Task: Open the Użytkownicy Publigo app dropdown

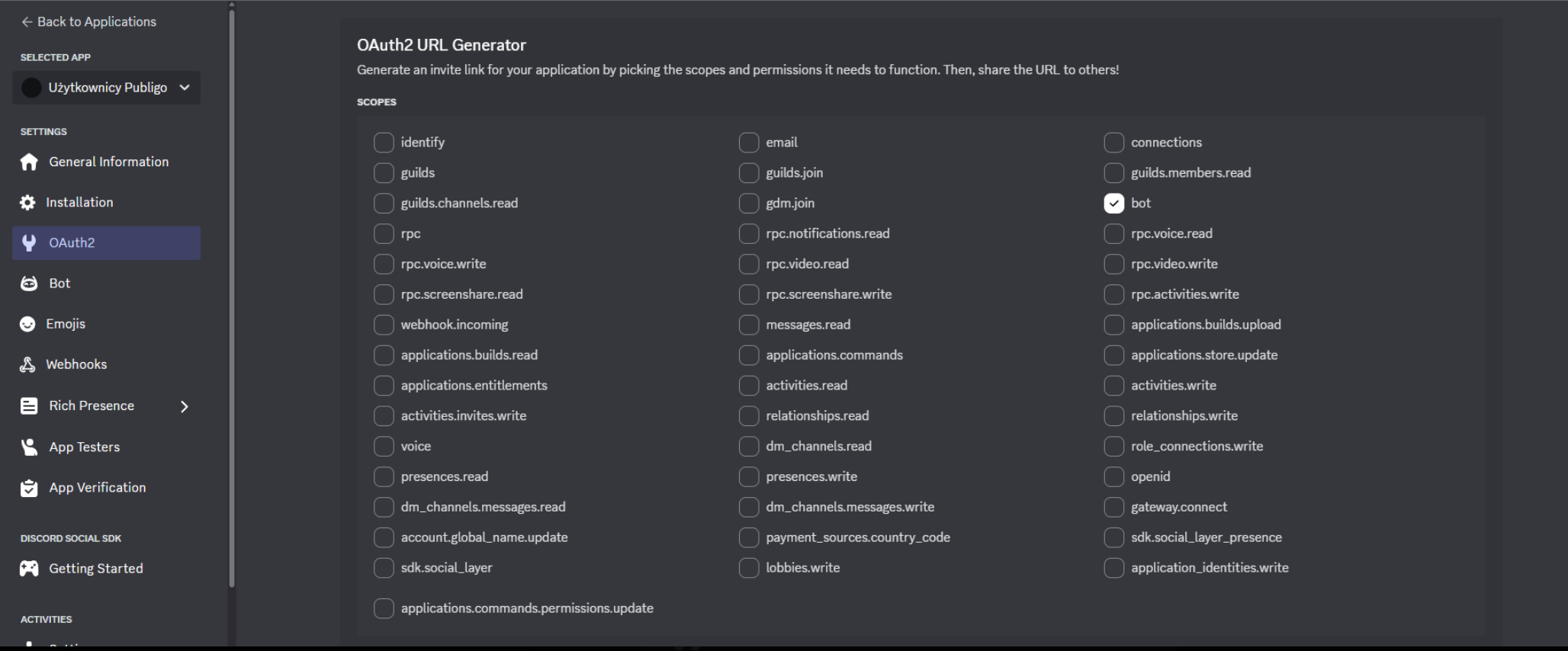Action: click(107, 88)
